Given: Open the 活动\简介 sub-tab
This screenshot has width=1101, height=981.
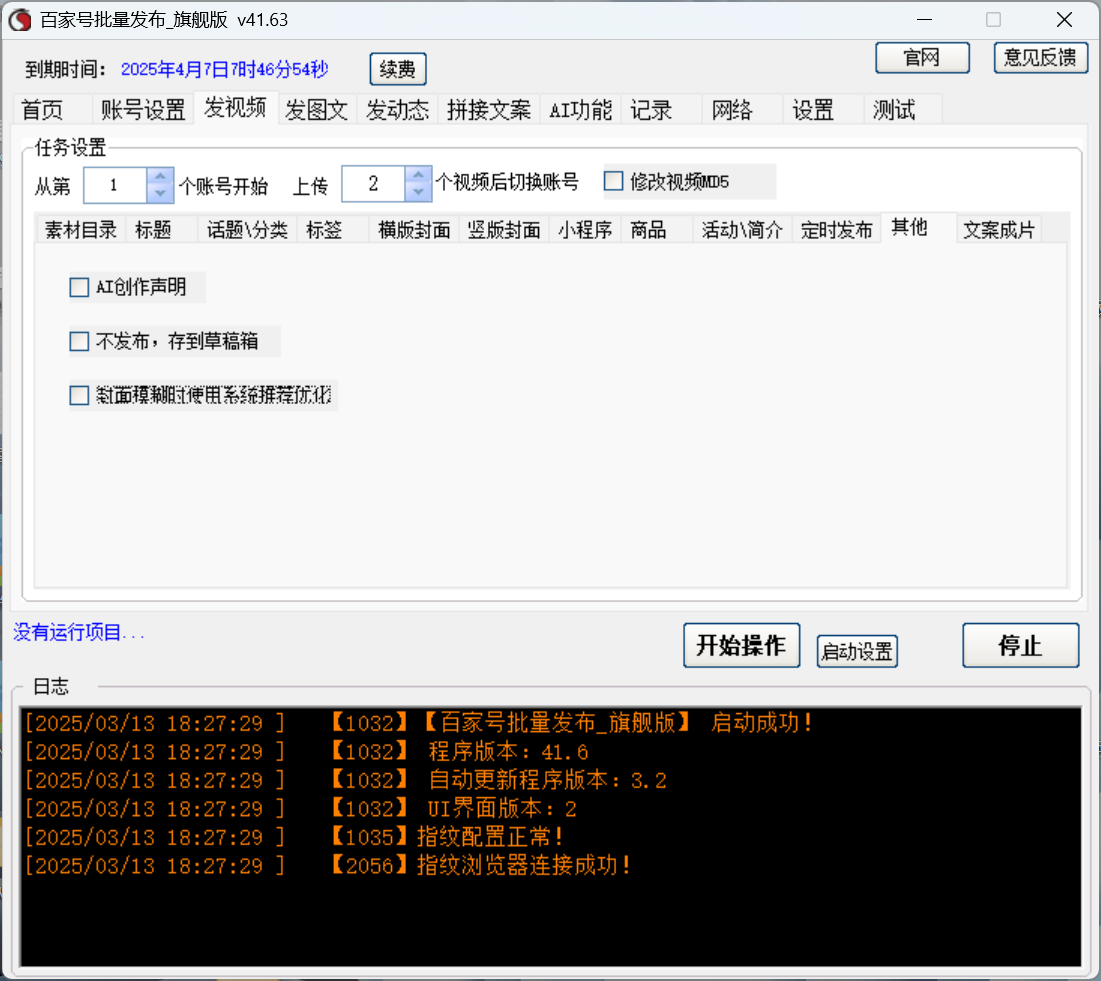Looking at the screenshot, I should pos(742,230).
